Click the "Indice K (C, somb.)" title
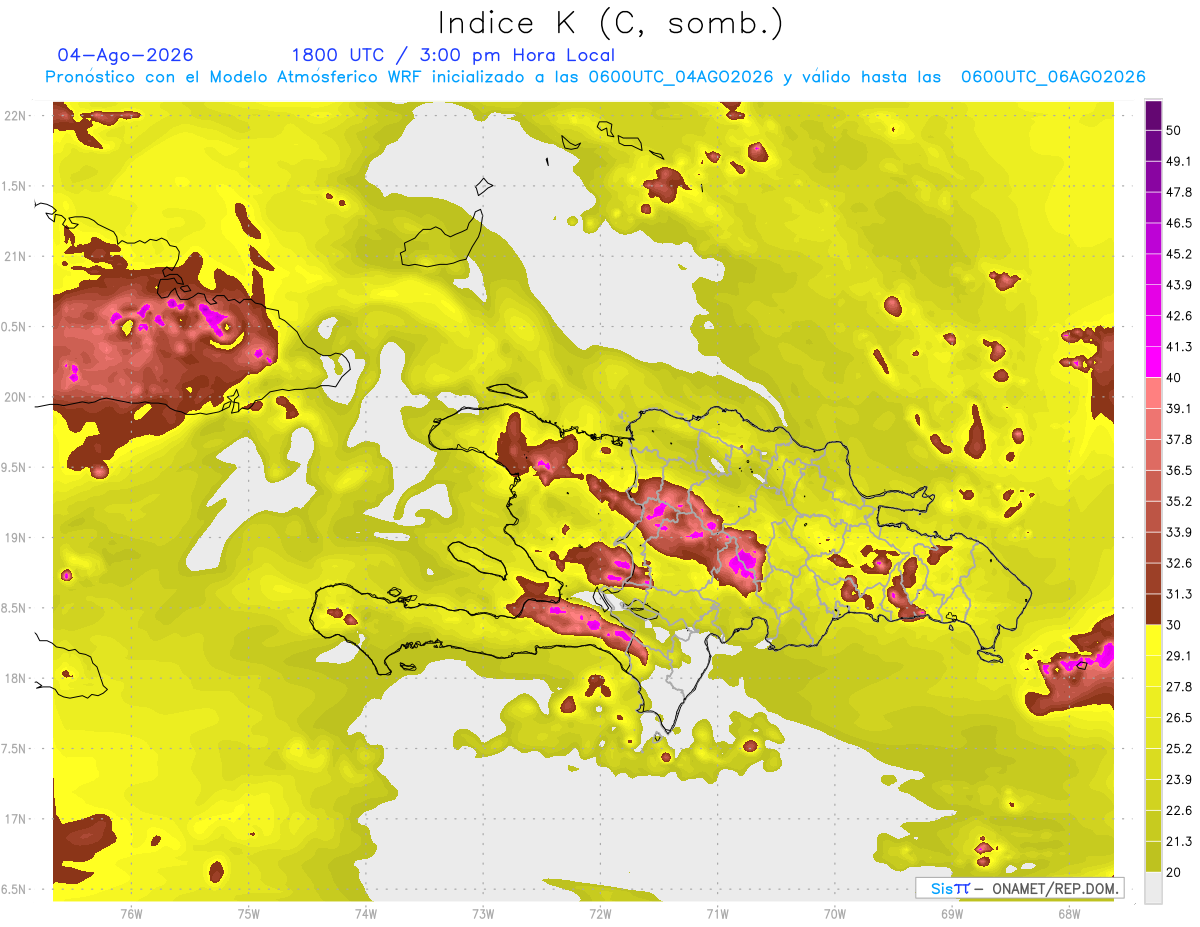The width and height of the screenshot is (1200, 927). (x=611, y=23)
